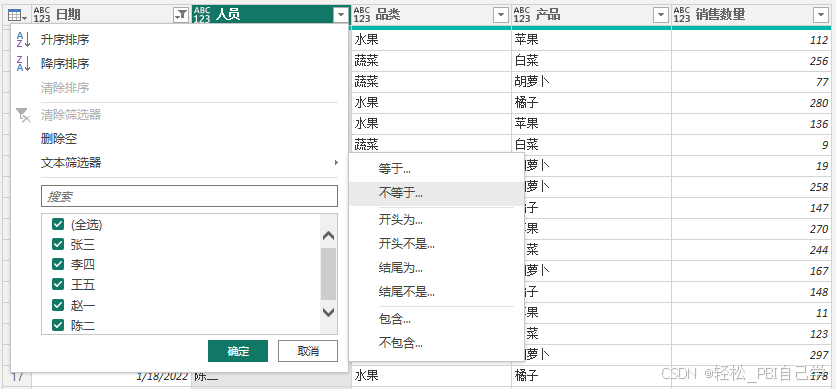Click the sales quantity cell 77

751,82
